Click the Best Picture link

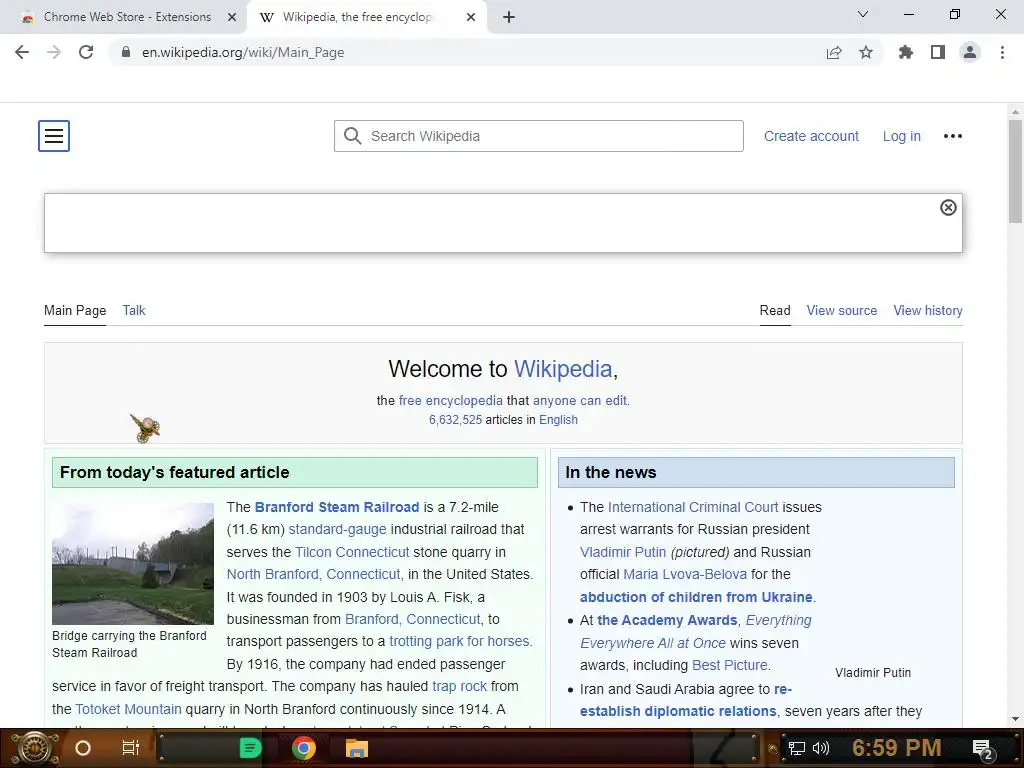pyautogui.click(x=729, y=665)
